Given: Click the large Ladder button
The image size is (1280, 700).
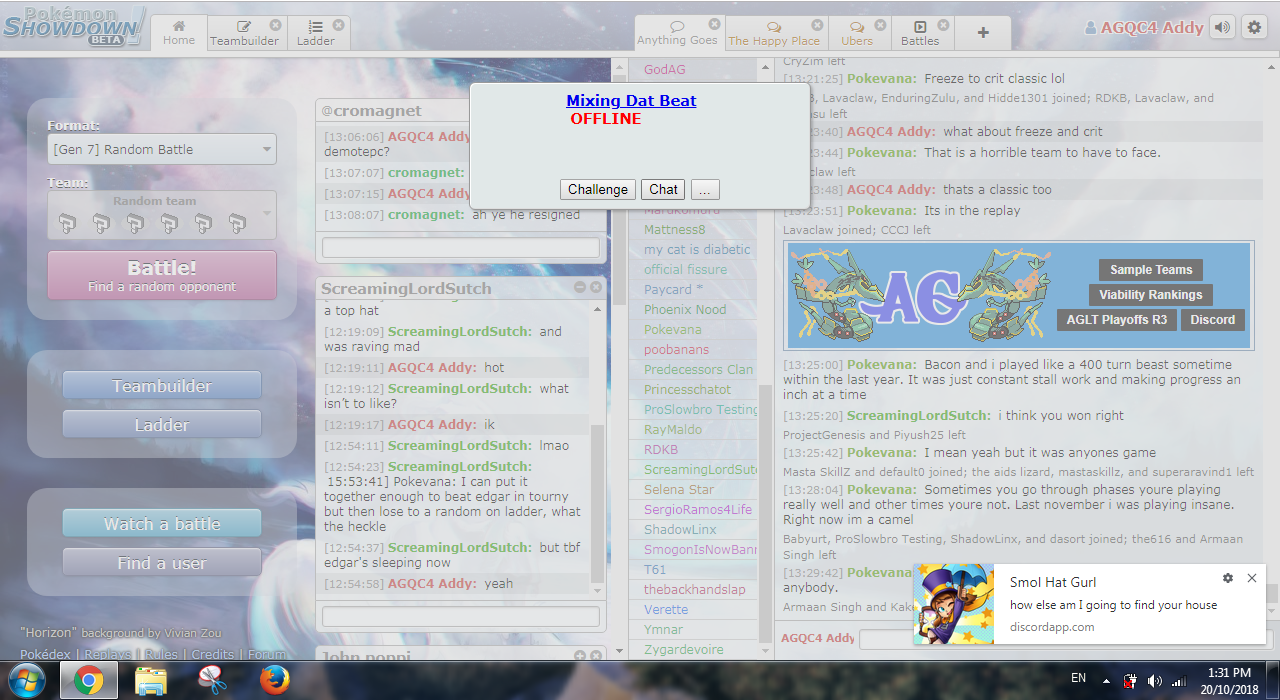Looking at the screenshot, I should point(162,425).
